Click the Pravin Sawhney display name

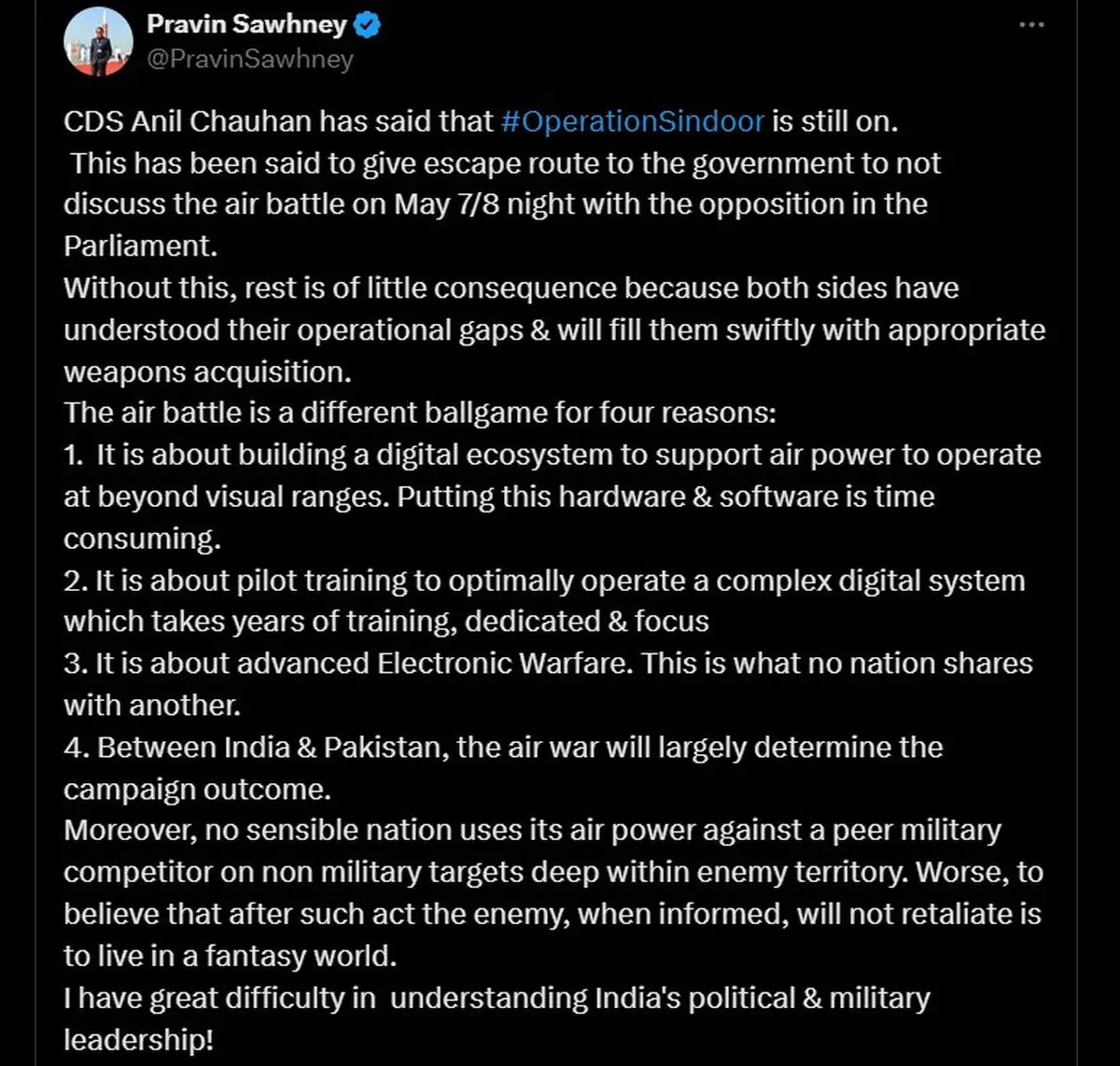pos(246,25)
